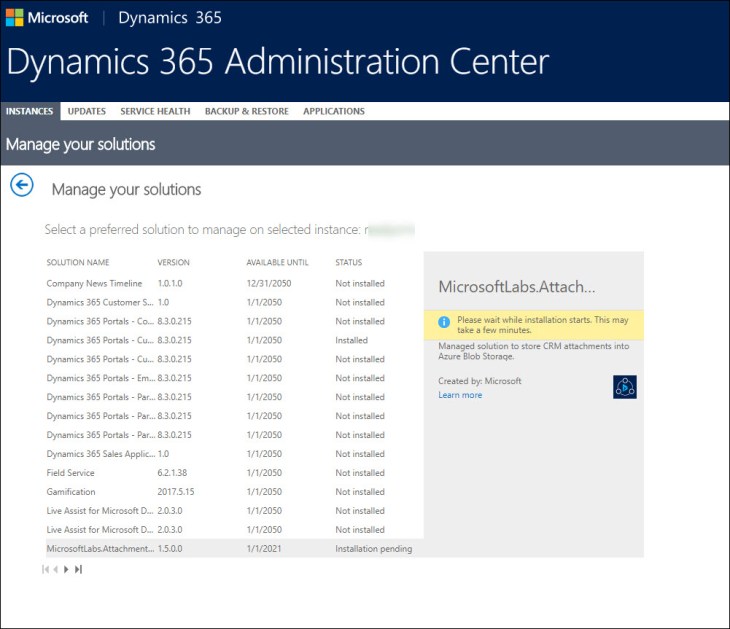The height and width of the screenshot is (629, 730).
Task: Open the Instances tab
Action: pos(30,111)
